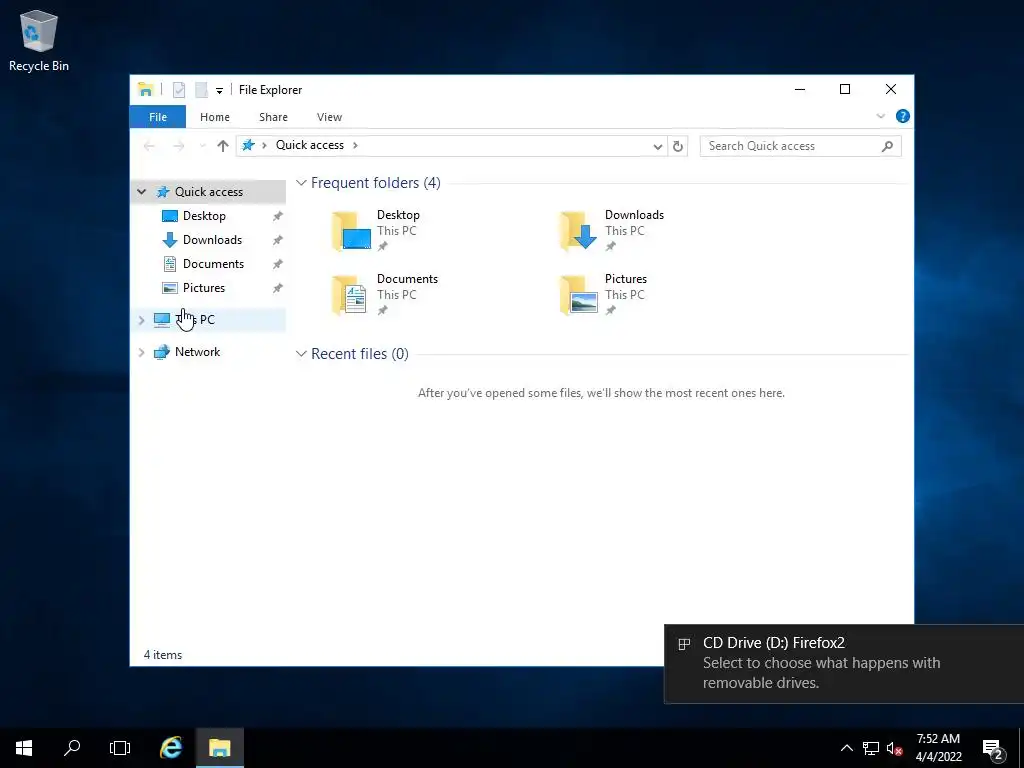Click the Quick access star in address bar
This screenshot has height=768, width=1024.
pyautogui.click(x=248, y=145)
